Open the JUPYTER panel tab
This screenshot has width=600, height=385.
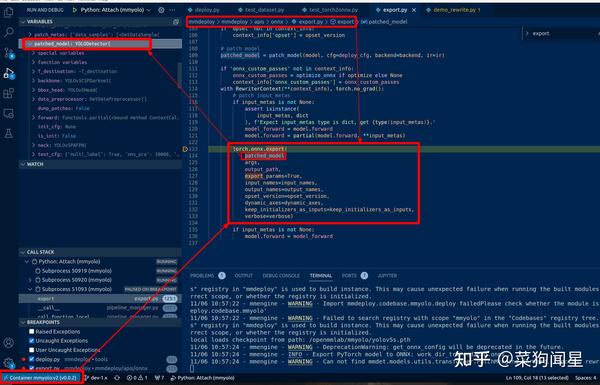tap(387, 276)
